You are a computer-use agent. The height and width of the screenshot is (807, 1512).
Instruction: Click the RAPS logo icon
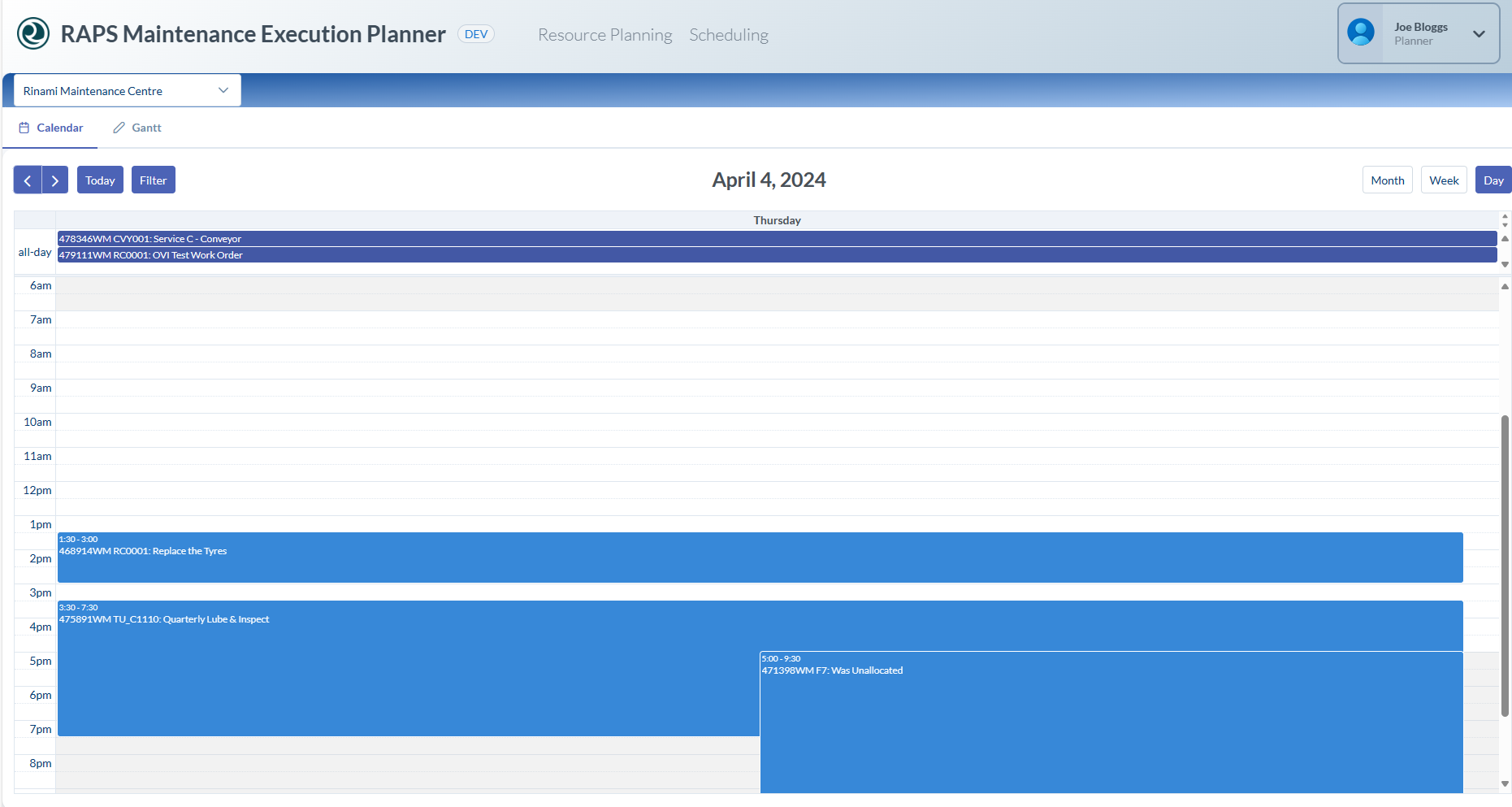tap(33, 34)
